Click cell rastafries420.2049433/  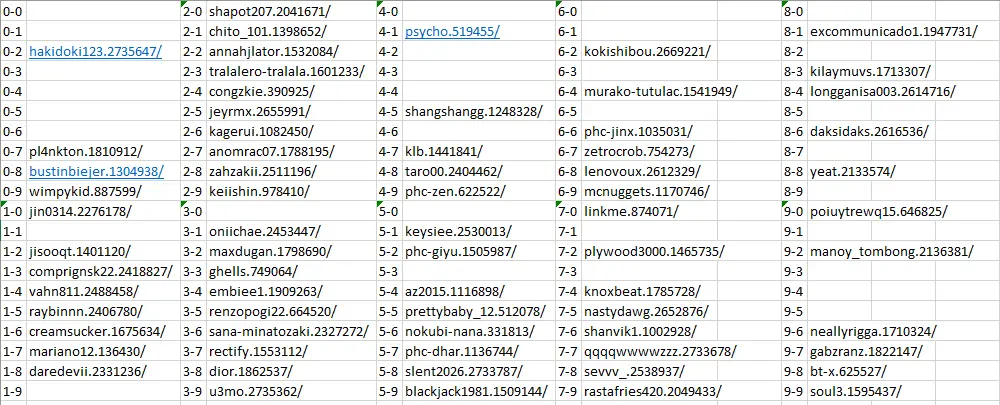coord(652,390)
